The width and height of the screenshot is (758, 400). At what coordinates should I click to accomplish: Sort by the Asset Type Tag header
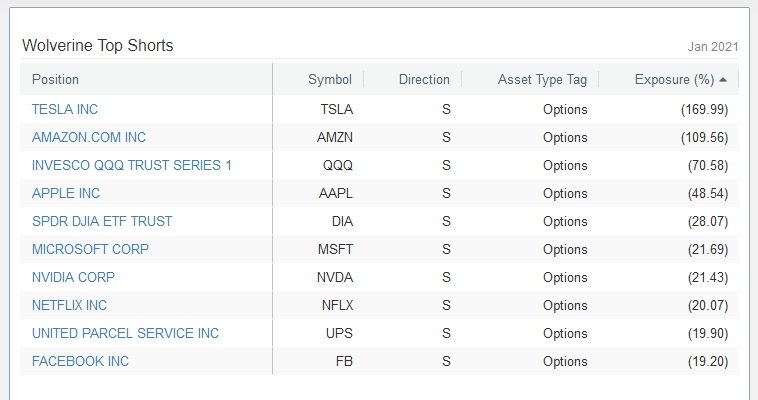542,79
